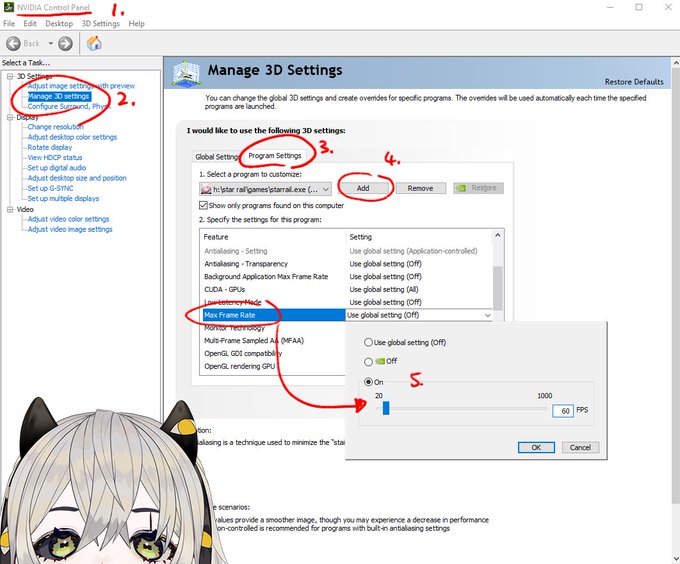Select OpenGL GDI compatibility row
The height and width of the screenshot is (564, 680).
tap(273, 353)
